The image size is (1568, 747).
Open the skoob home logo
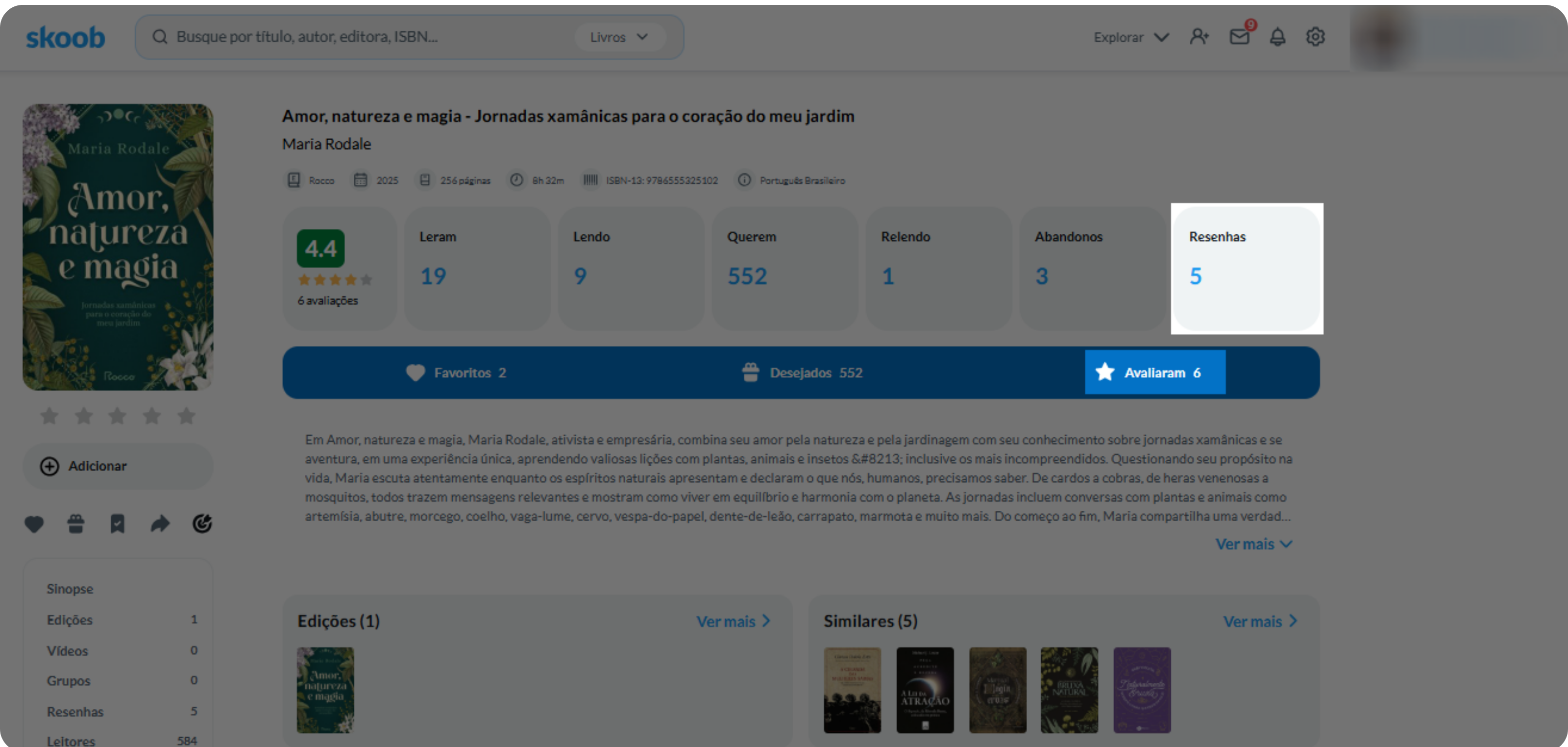coord(65,37)
